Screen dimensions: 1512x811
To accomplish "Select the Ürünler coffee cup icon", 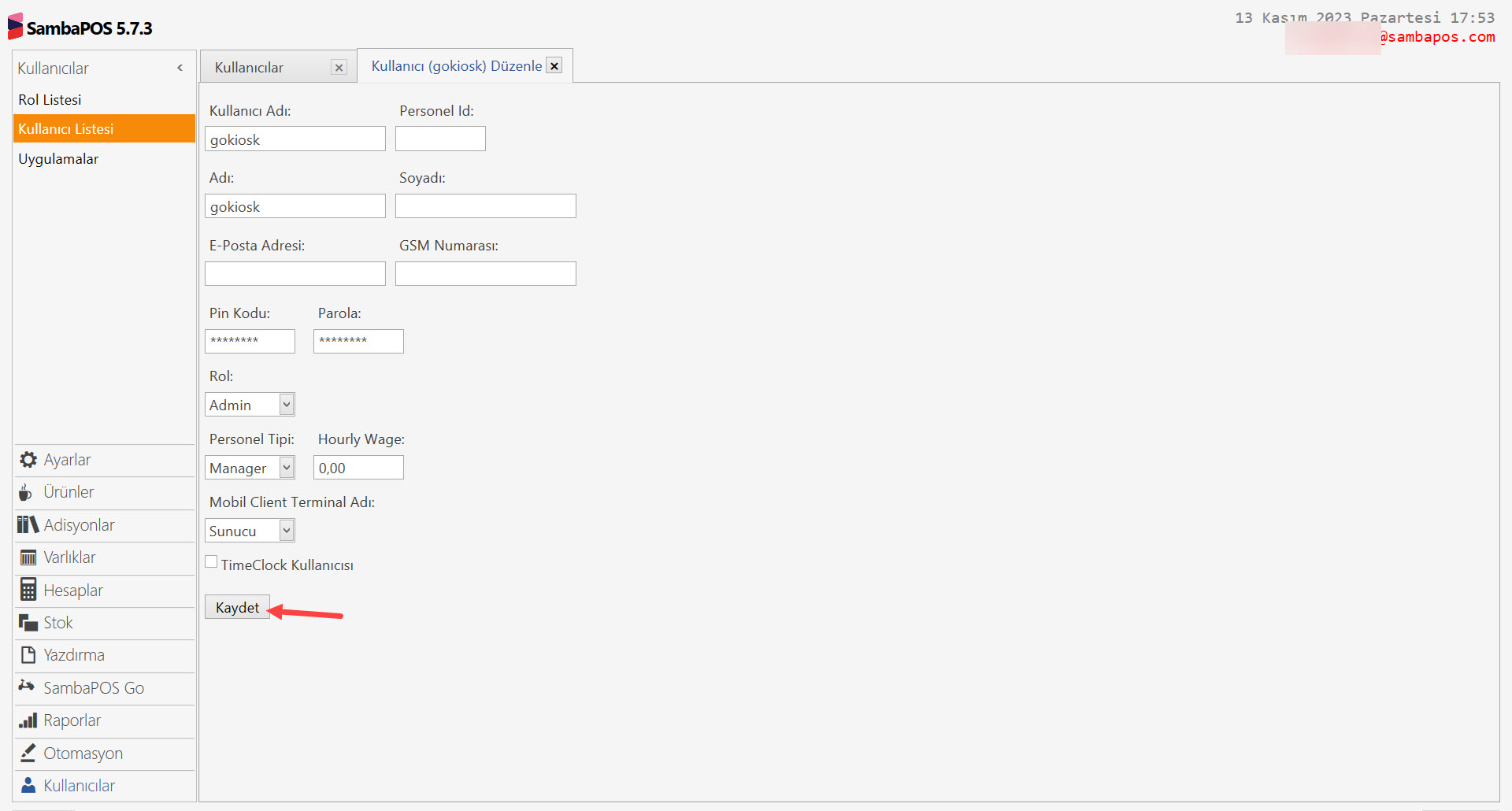I will (28, 491).
